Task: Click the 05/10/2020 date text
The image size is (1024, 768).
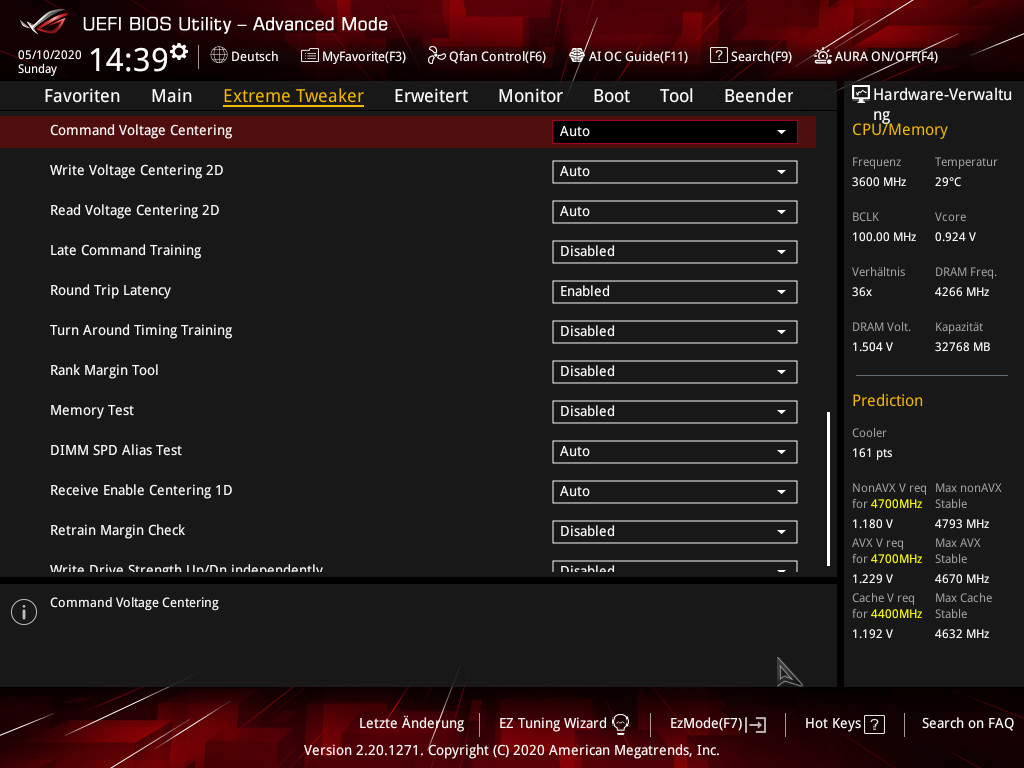Action: tap(50, 55)
